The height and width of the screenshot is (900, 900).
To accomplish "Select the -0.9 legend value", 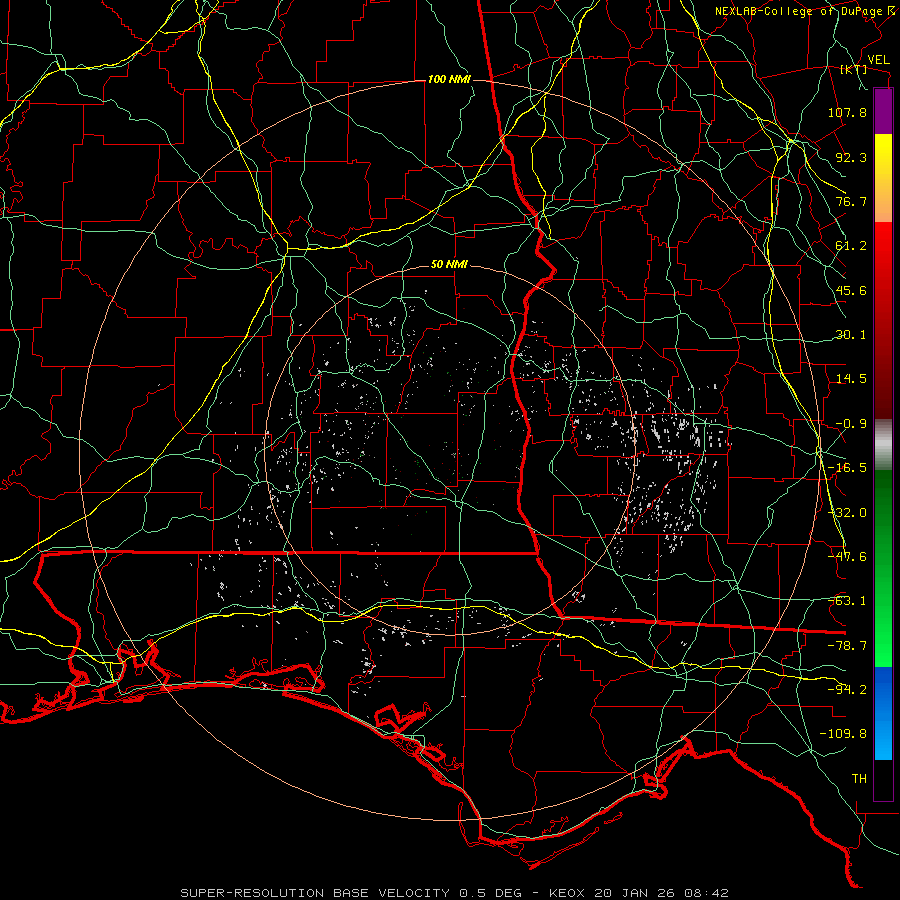I will (x=851, y=424).
